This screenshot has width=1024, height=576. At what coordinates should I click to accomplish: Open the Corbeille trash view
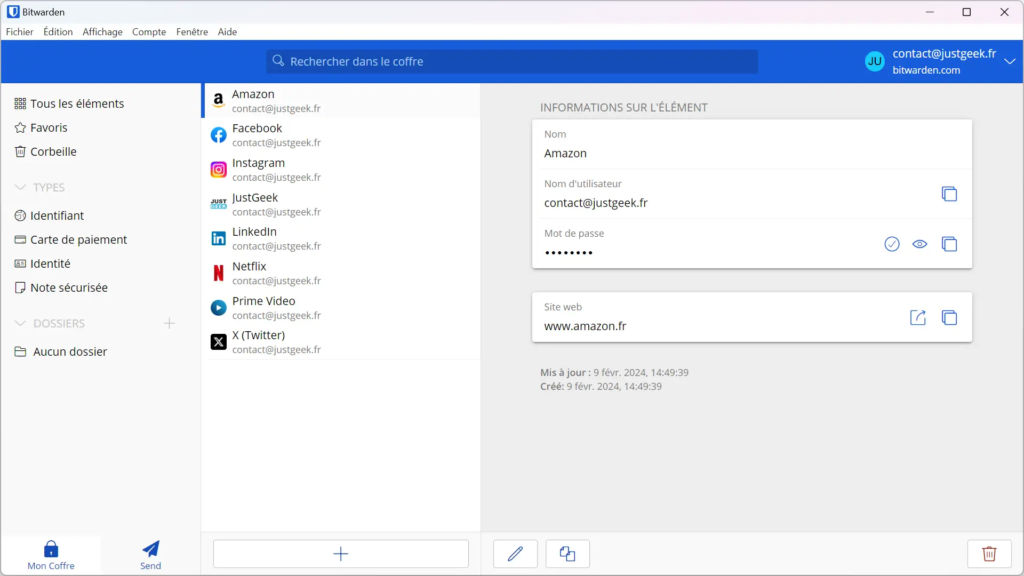pos(52,151)
